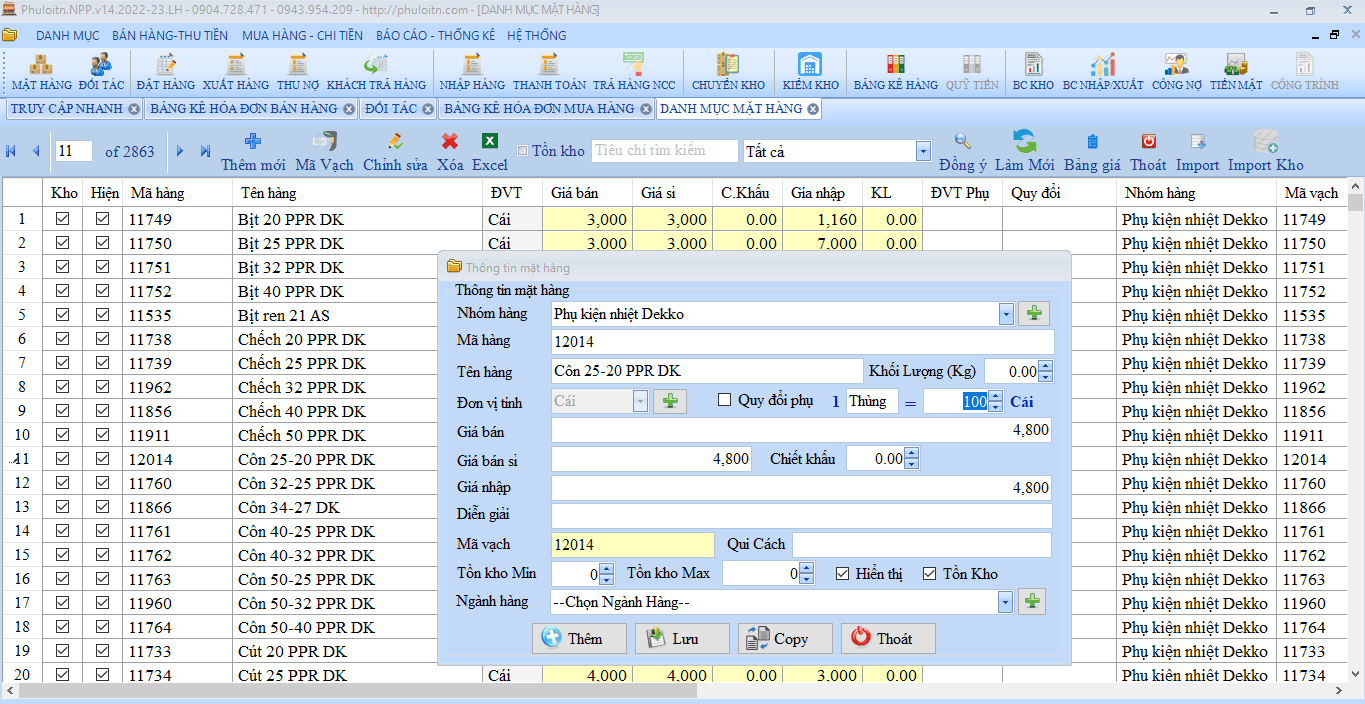Toggle the Tồn Kho checkbox in dialog

929,574
